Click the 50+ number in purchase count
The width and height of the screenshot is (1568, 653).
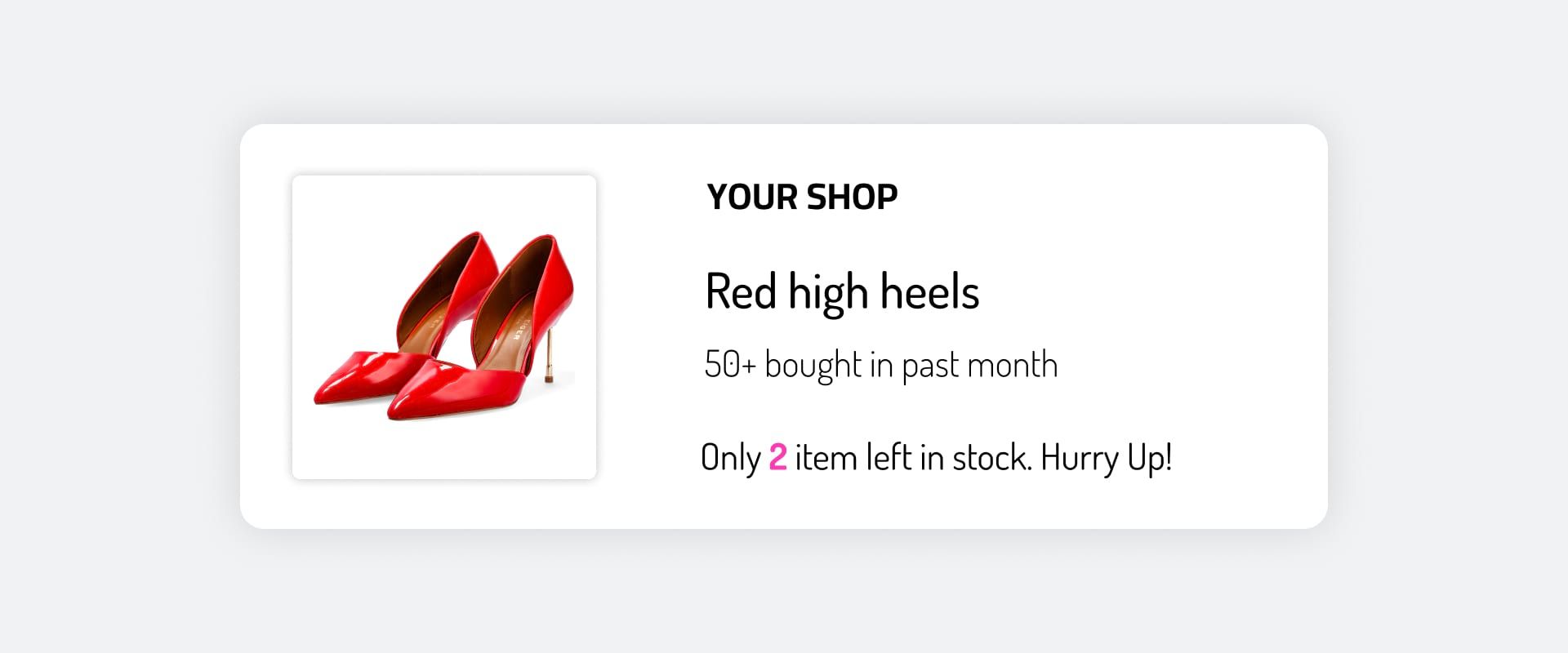coord(730,365)
